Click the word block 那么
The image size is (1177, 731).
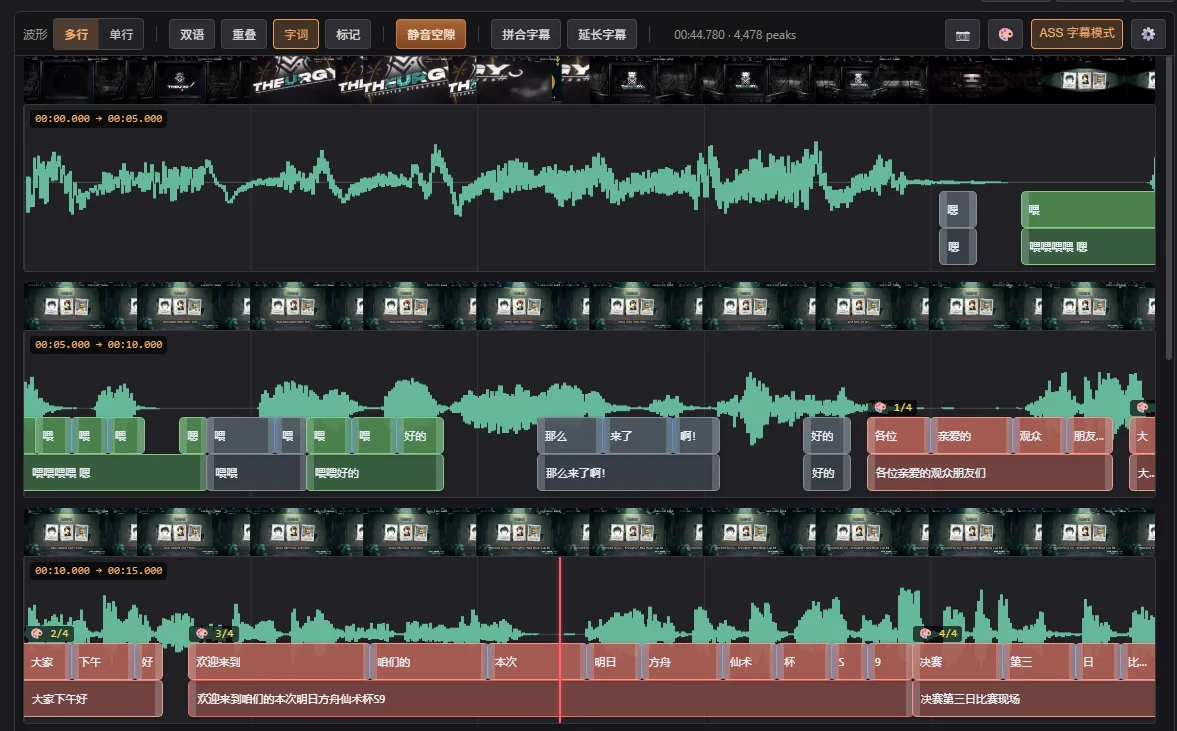570,436
